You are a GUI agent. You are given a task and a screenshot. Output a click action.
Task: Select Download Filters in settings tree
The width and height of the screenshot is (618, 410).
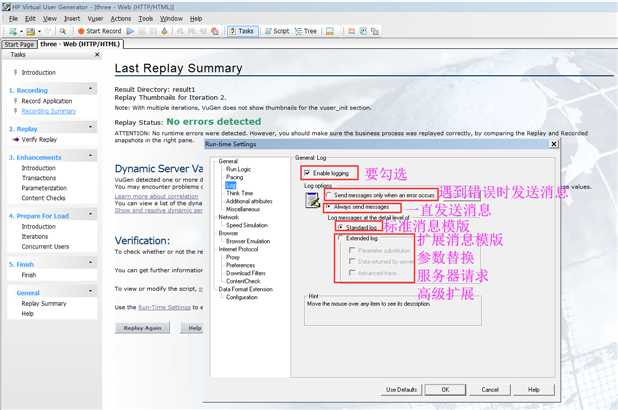pyautogui.click(x=246, y=273)
